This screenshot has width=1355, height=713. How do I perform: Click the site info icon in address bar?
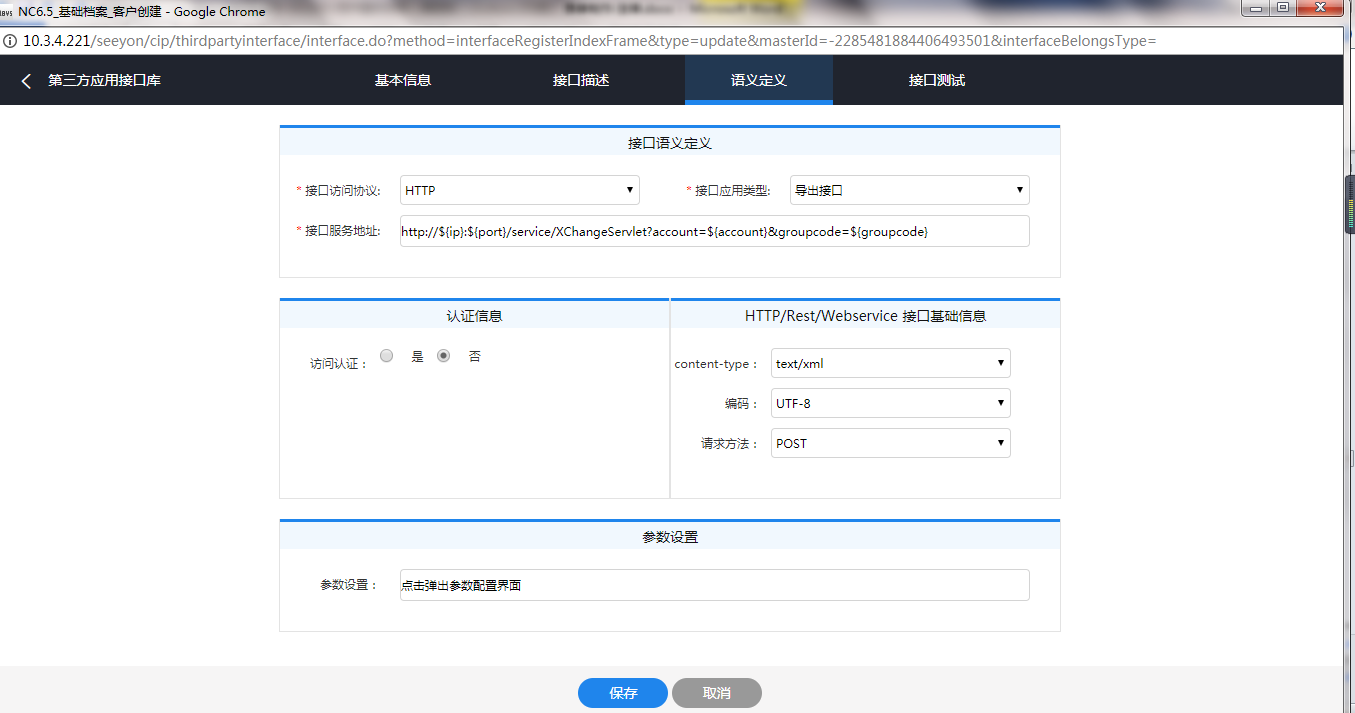pyautogui.click(x=11, y=41)
